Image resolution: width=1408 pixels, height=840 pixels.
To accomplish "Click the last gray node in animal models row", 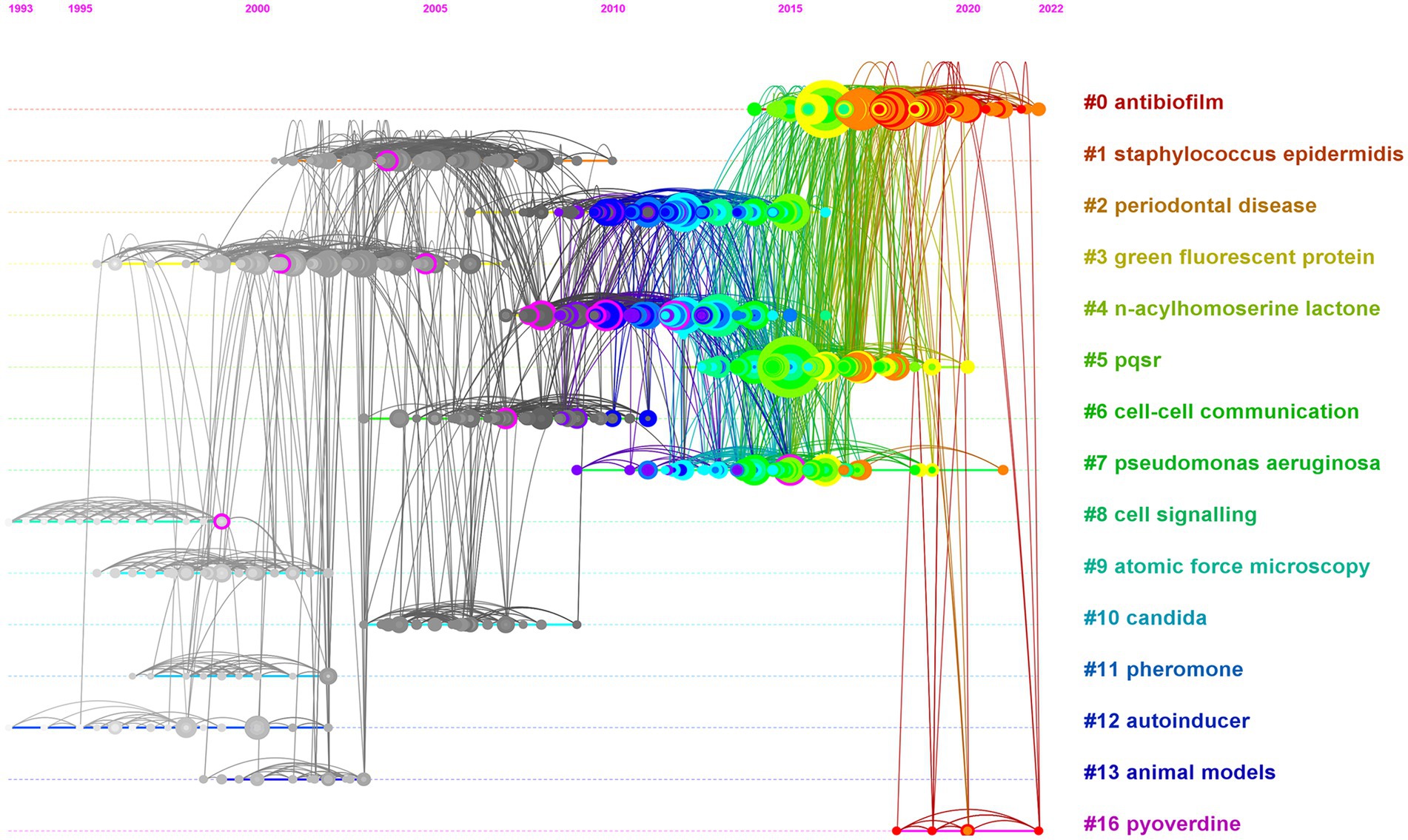I will (x=363, y=779).
